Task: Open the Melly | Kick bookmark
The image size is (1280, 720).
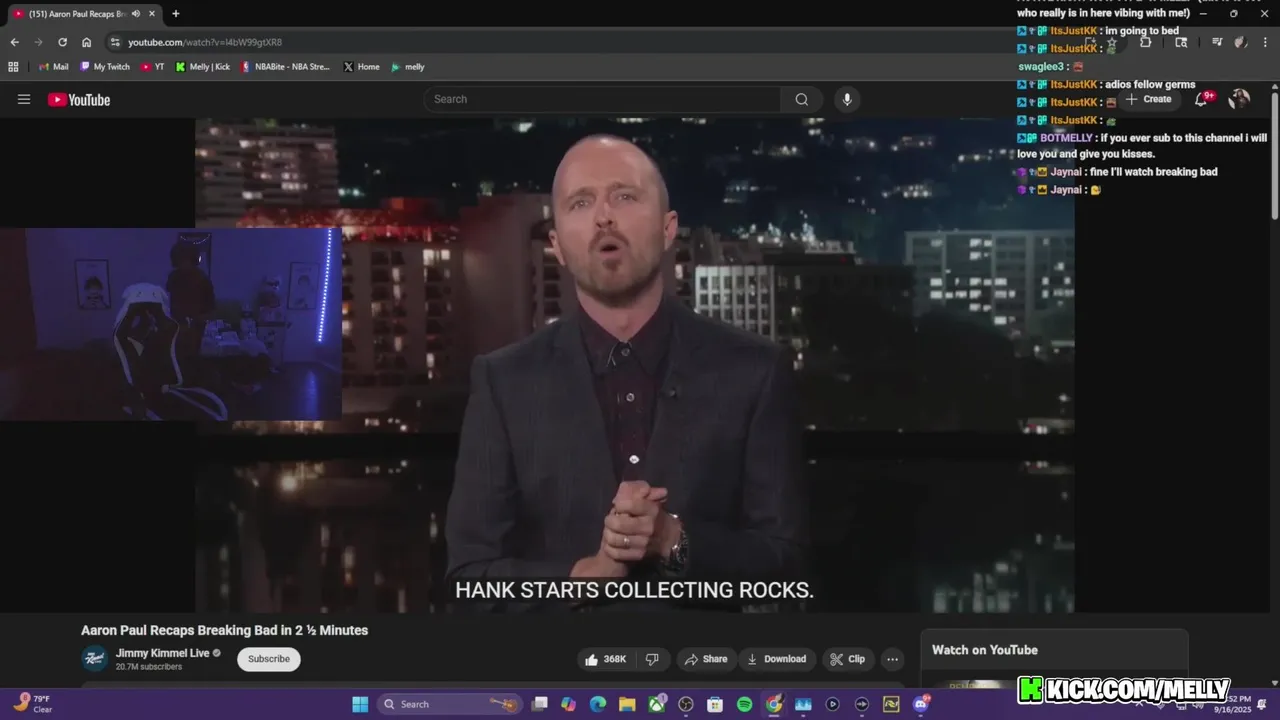Action: [x=203, y=67]
